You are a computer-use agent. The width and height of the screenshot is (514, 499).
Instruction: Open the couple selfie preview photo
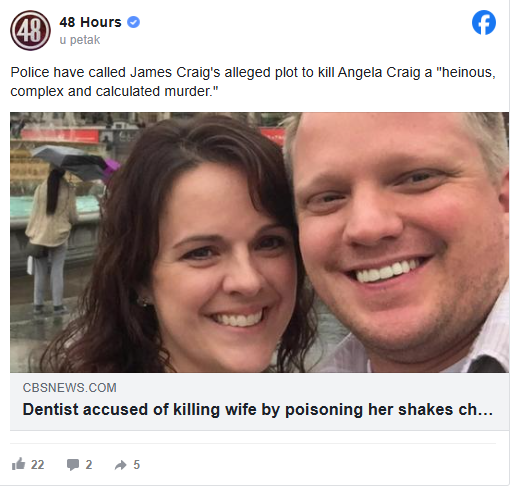click(259, 242)
